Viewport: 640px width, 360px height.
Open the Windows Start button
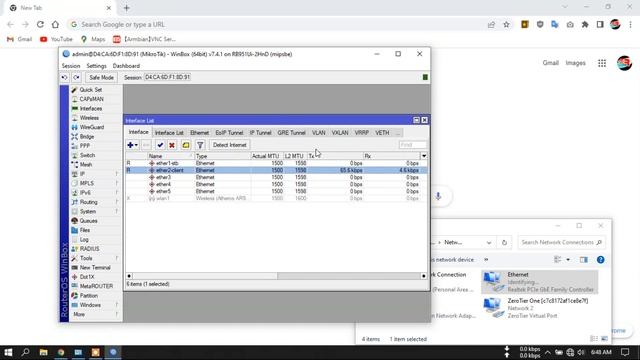pyautogui.click(x=8, y=352)
